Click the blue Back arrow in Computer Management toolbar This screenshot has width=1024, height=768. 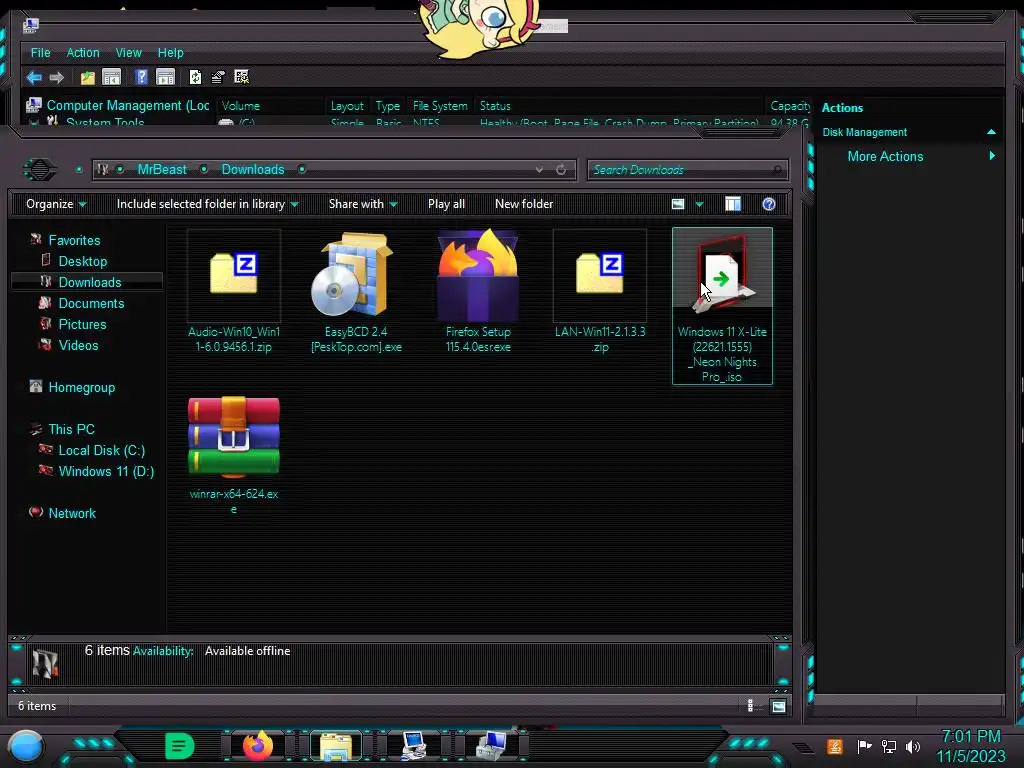click(34, 78)
